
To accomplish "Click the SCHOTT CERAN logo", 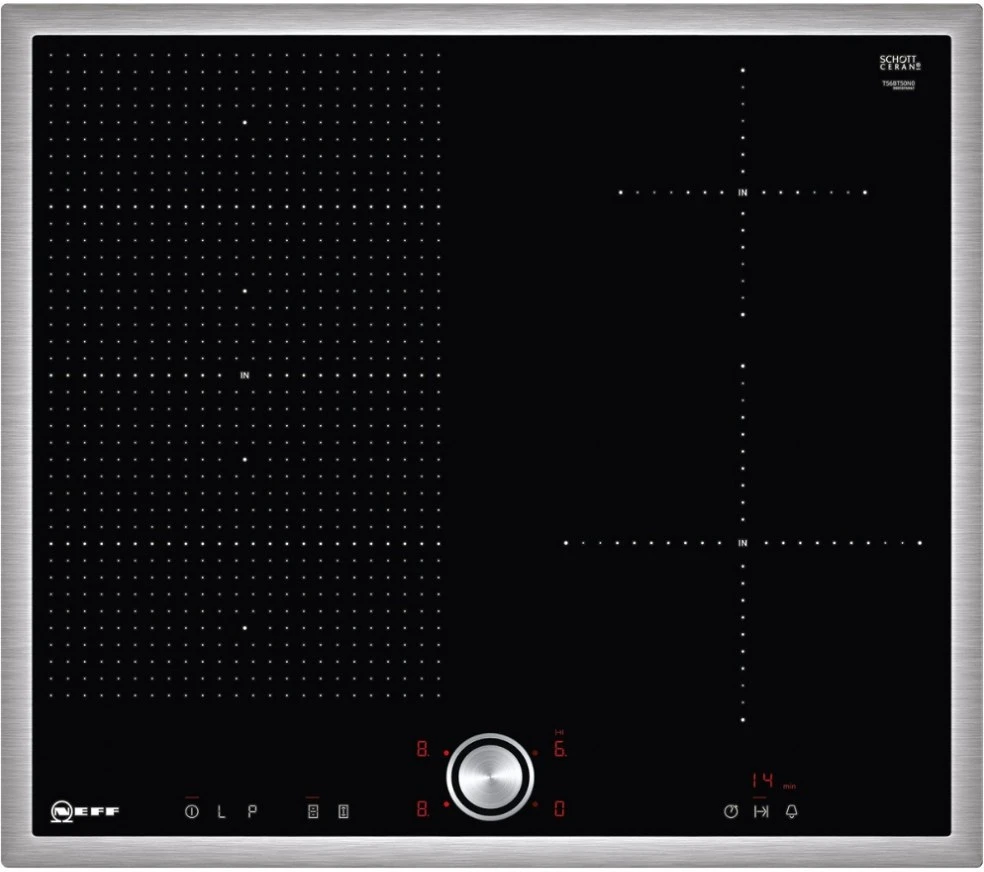I will [898, 63].
